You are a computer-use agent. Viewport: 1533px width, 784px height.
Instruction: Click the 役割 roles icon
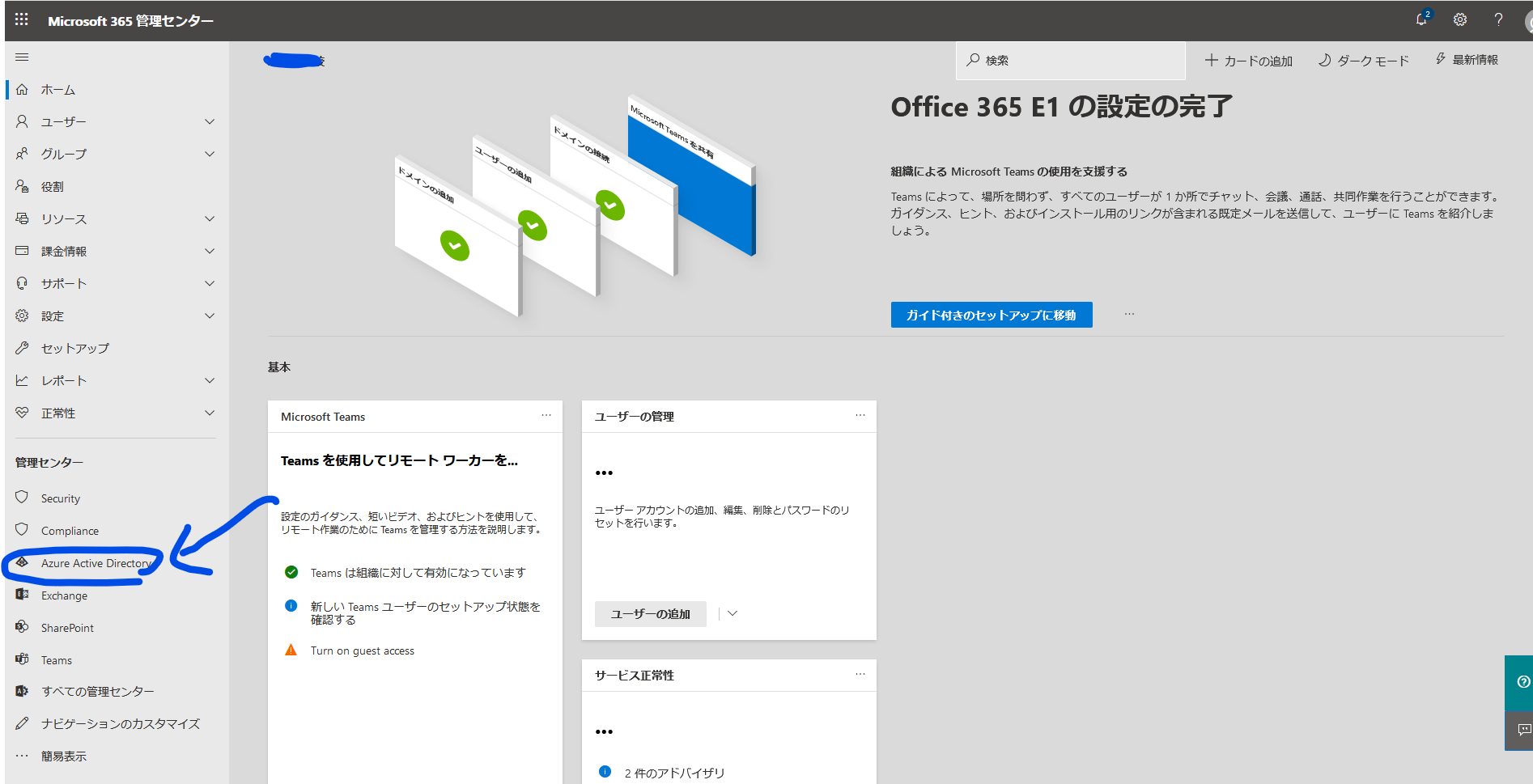(22, 186)
